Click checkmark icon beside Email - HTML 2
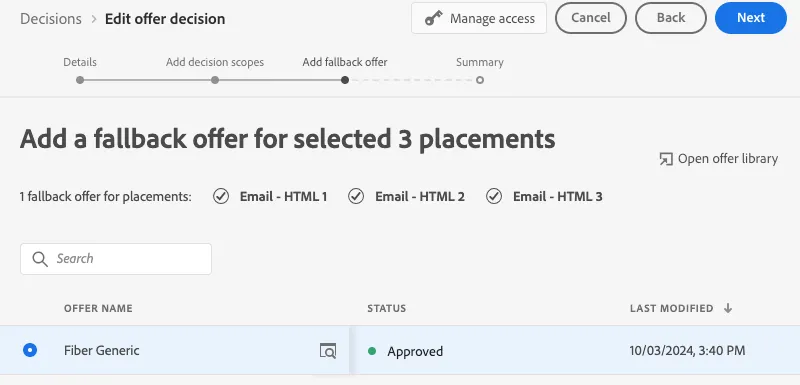Viewport: 800px width, 385px height. point(356,196)
